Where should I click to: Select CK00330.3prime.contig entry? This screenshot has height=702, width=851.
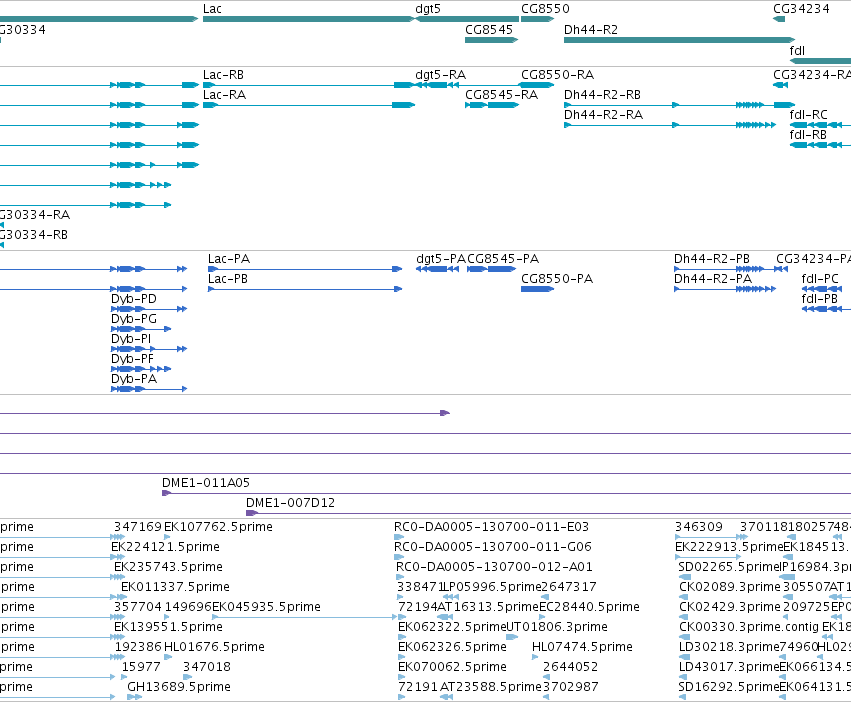pyautogui.click(x=749, y=627)
